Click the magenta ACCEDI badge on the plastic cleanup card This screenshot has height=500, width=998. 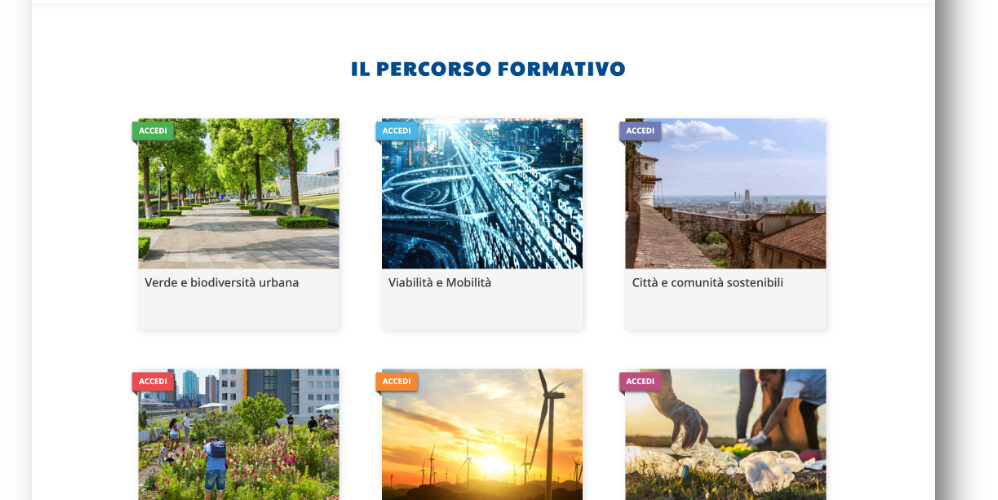(x=640, y=382)
